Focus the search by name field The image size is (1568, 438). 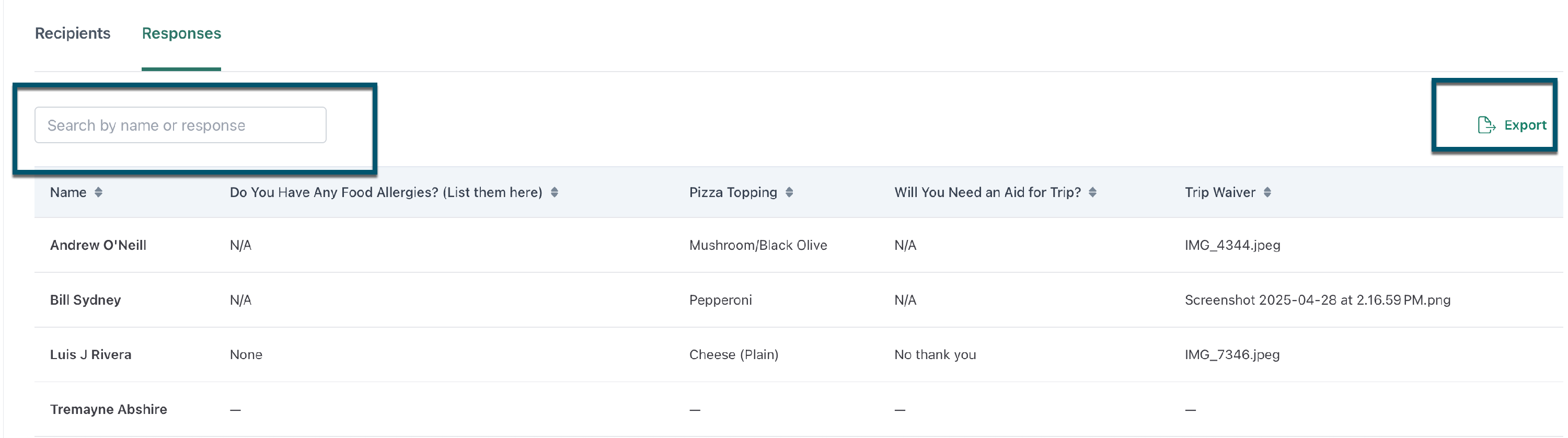point(180,125)
